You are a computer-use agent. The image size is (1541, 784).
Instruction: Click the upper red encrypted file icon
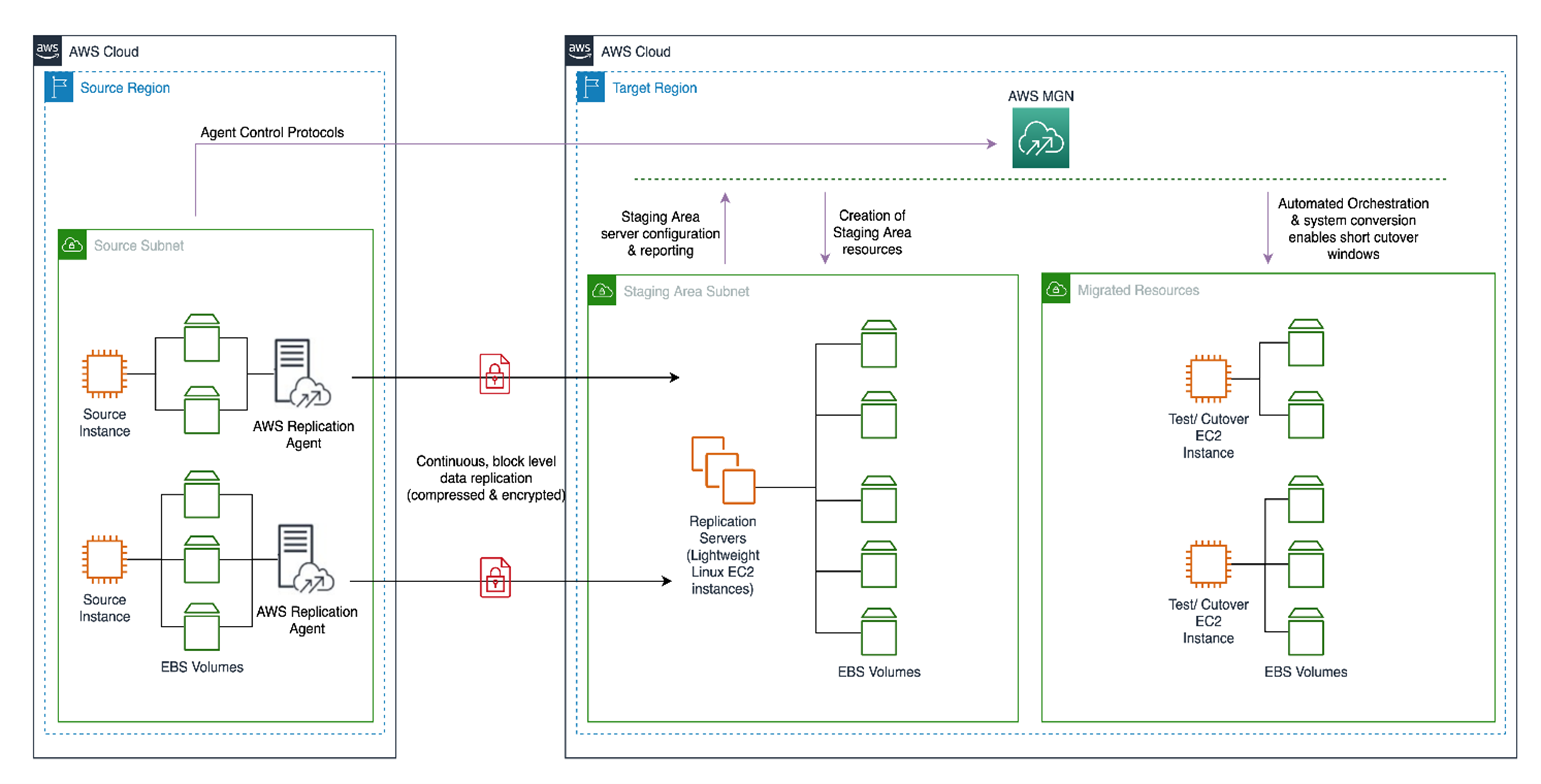pyautogui.click(x=494, y=374)
